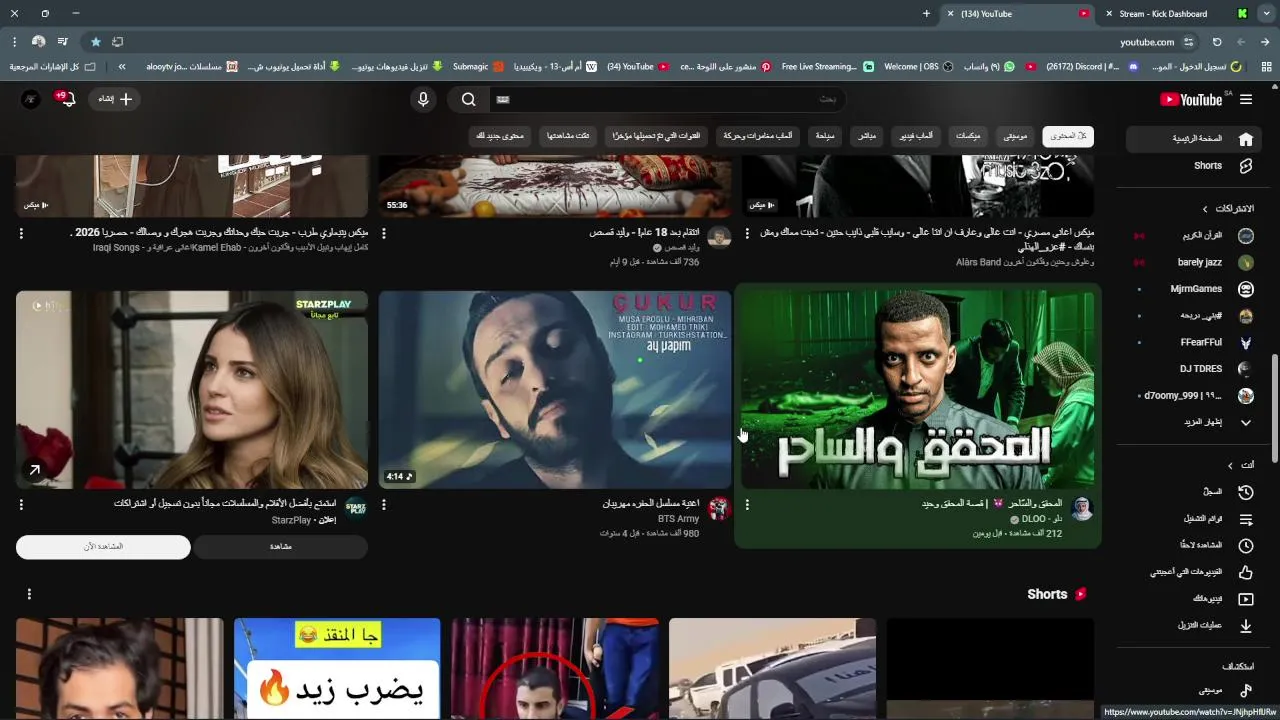Image resolution: width=1280 pixels, height=720 pixels.
Task: Select the Action-adventure games chip
Action: [758, 136]
